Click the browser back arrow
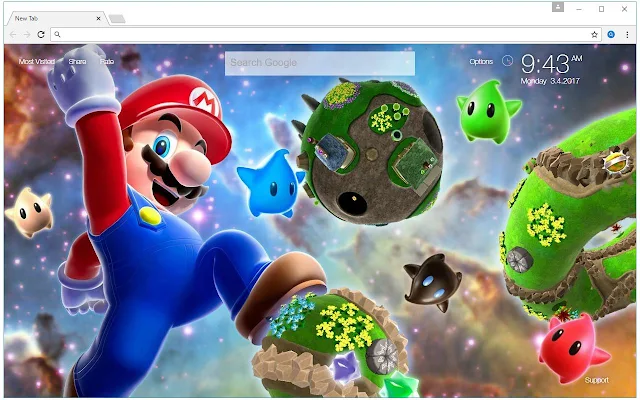The width and height of the screenshot is (640, 400). click(13, 35)
